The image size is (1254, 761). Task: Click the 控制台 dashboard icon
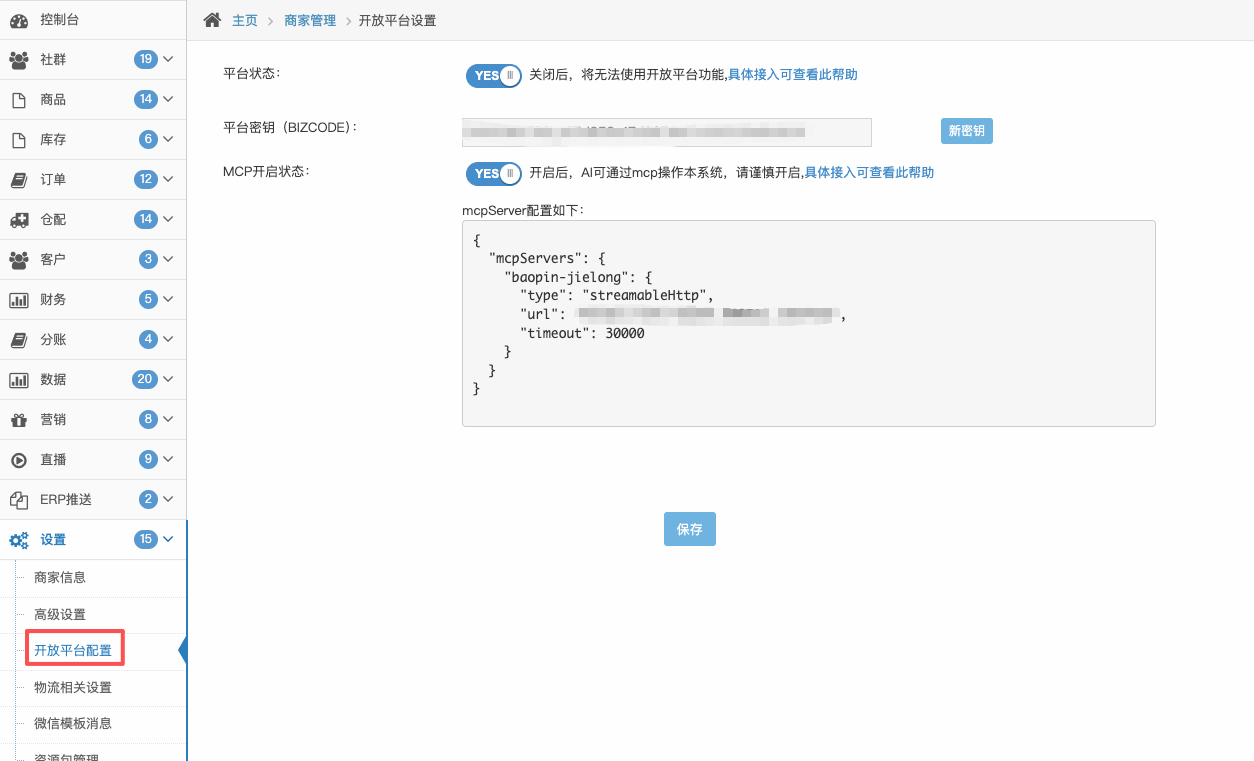[x=19, y=20]
